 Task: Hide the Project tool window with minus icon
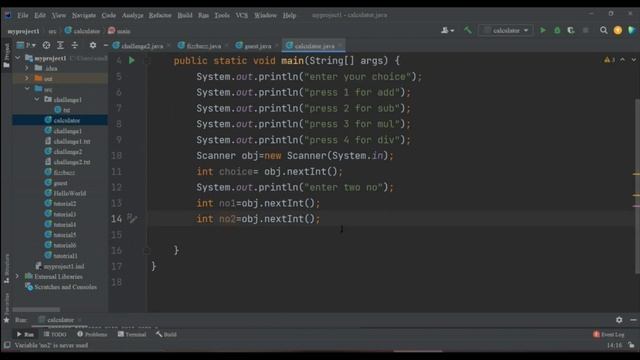(106, 45)
